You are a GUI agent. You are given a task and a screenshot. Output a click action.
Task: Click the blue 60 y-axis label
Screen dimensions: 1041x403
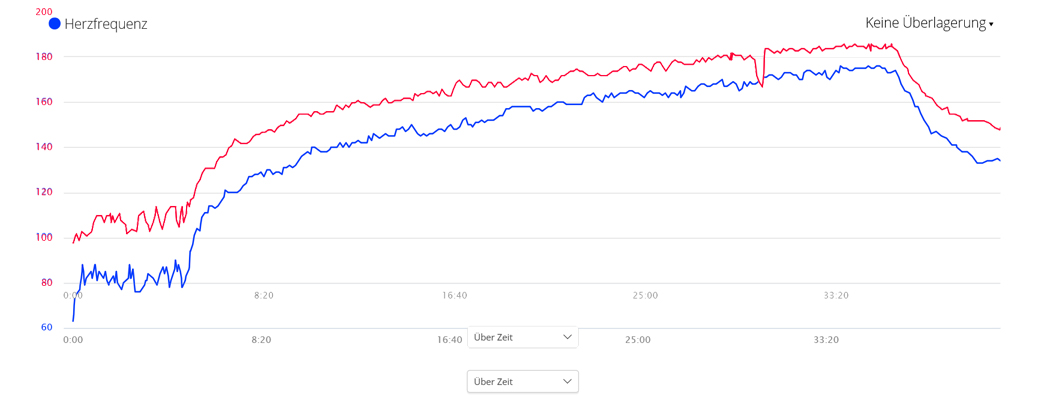pos(46,327)
